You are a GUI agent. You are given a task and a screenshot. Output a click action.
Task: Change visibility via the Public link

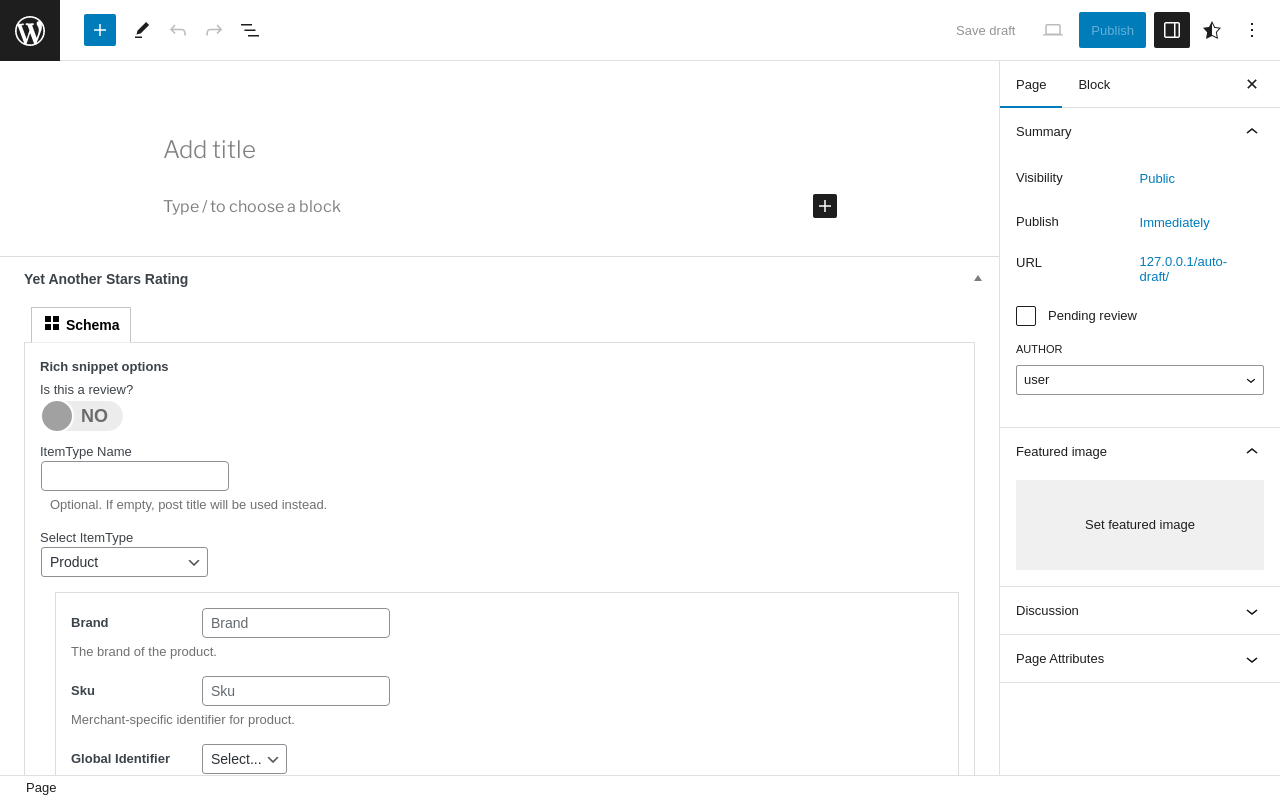[x=1157, y=178]
